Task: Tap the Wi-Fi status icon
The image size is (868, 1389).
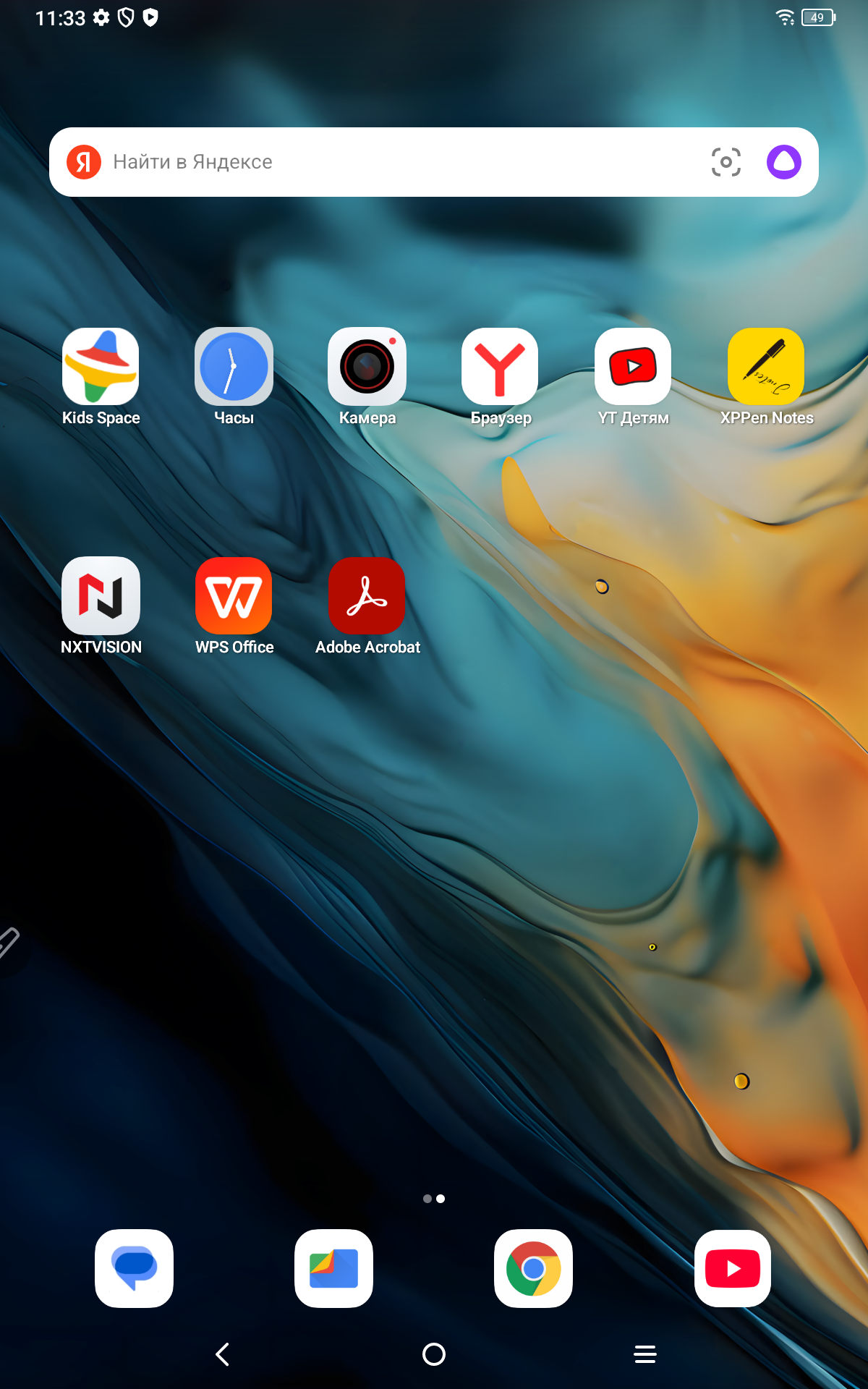Action: pyautogui.click(x=785, y=17)
